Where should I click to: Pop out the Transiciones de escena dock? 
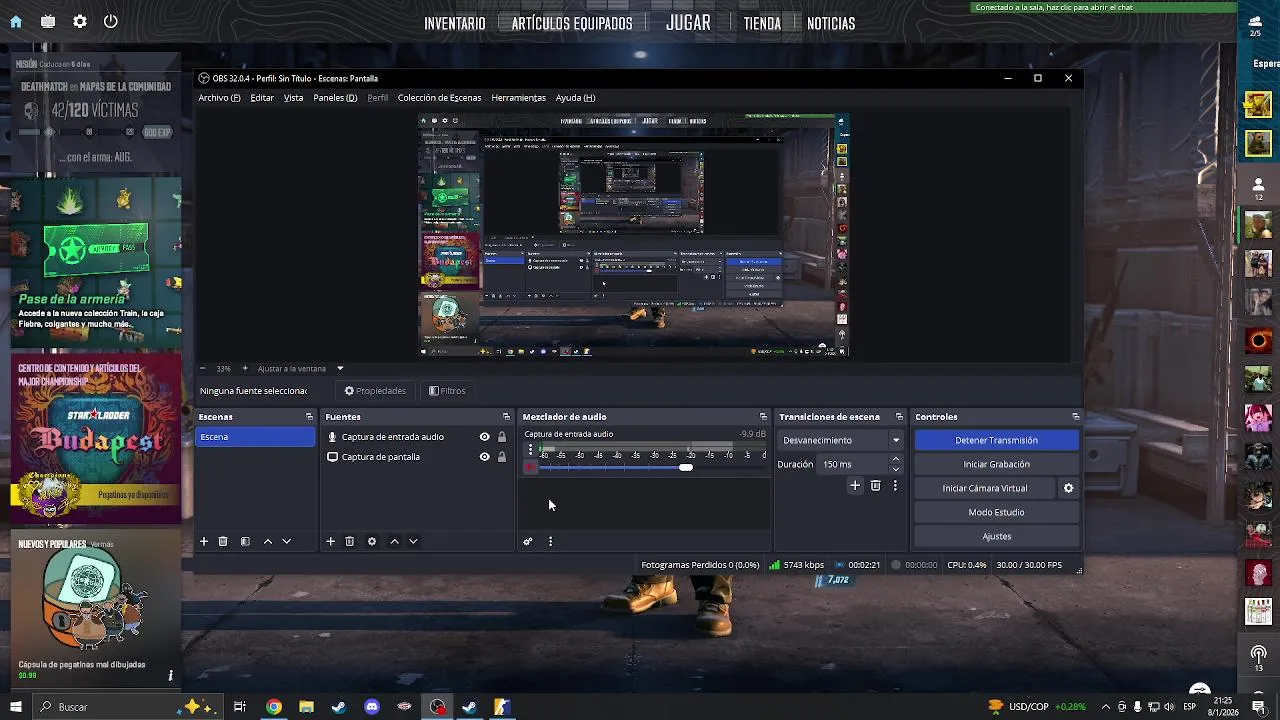899,417
